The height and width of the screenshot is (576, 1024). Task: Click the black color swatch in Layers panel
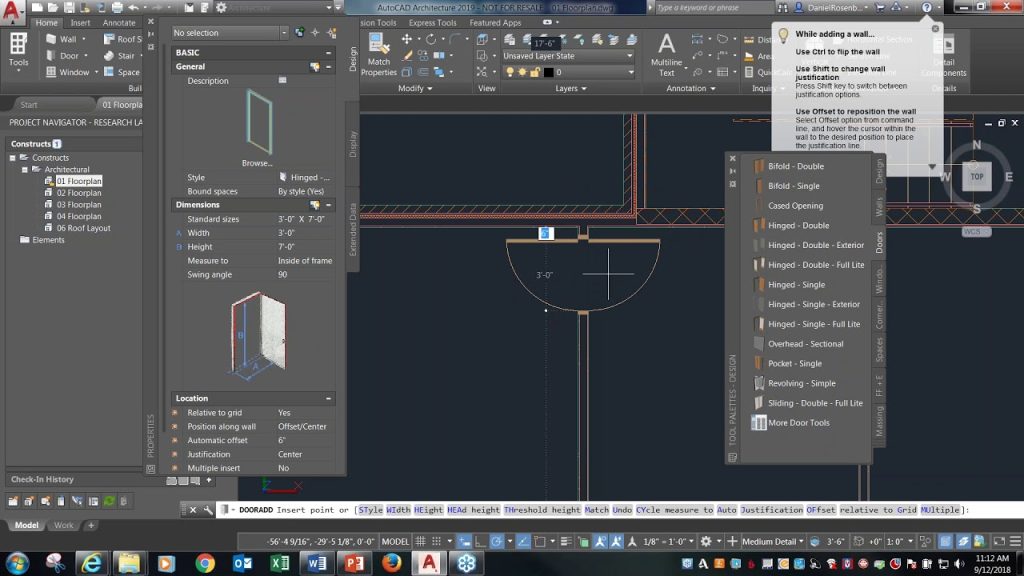(x=549, y=72)
